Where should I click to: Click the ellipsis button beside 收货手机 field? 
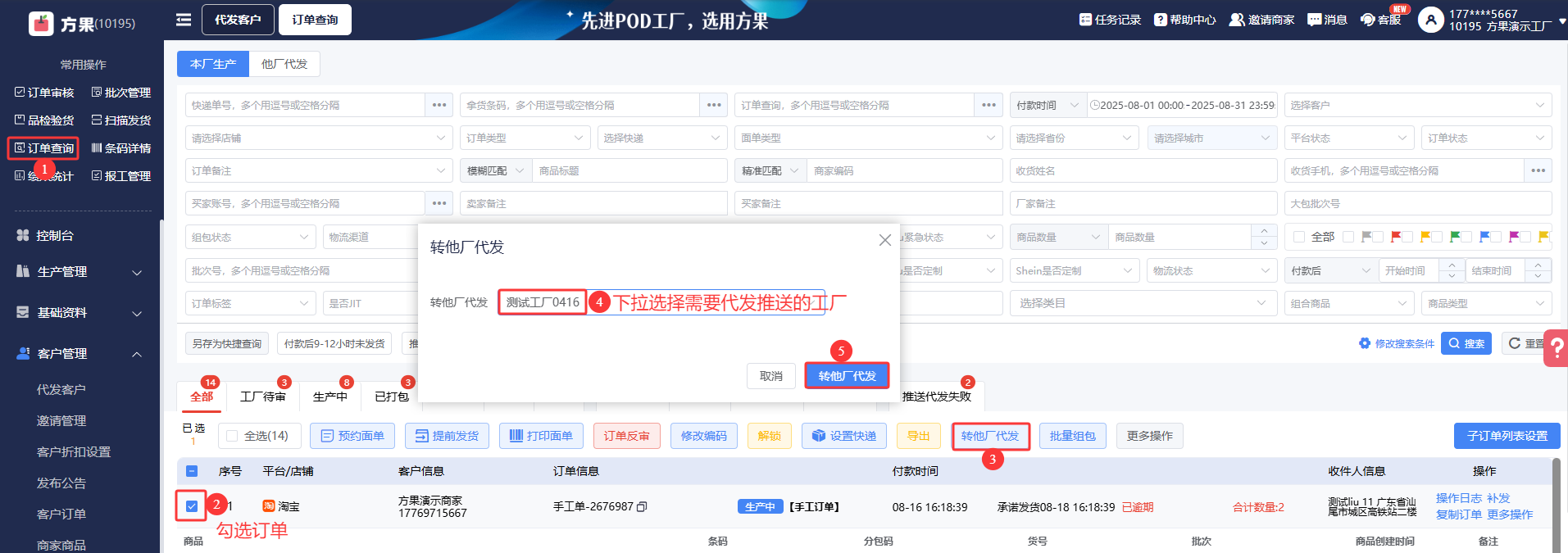pos(1538,170)
